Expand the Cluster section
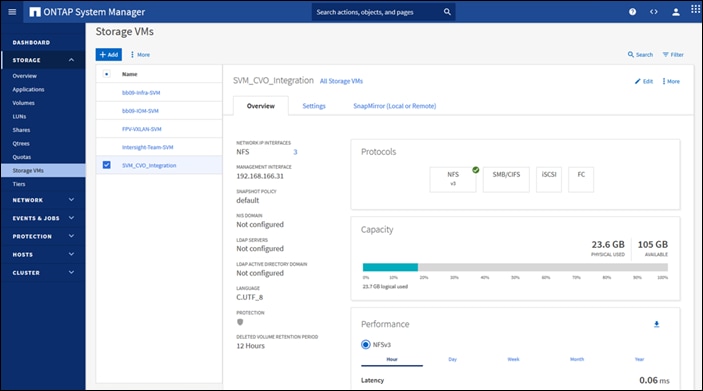The width and height of the screenshot is (703, 391). tap(71, 273)
